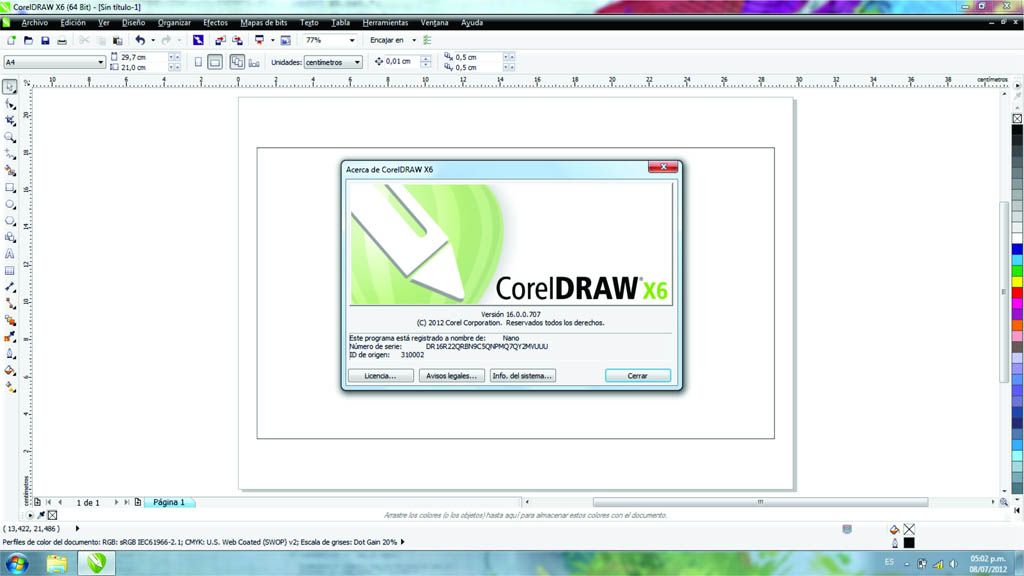This screenshot has width=1024, height=576.
Task: Expand the application launcher arrow
Action: 272,40
